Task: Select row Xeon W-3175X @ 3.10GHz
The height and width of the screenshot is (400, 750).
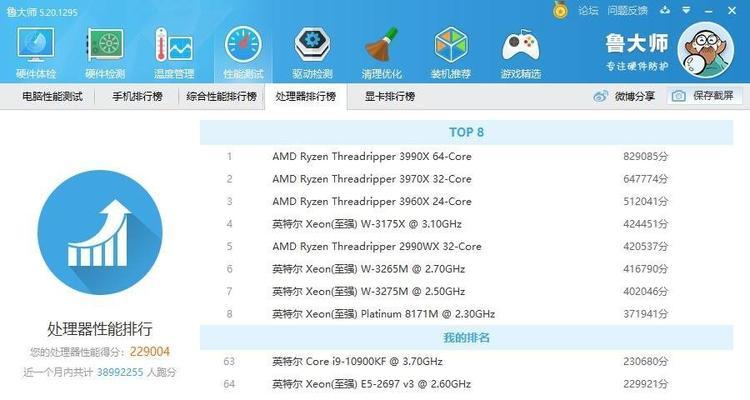Action: pos(466,224)
